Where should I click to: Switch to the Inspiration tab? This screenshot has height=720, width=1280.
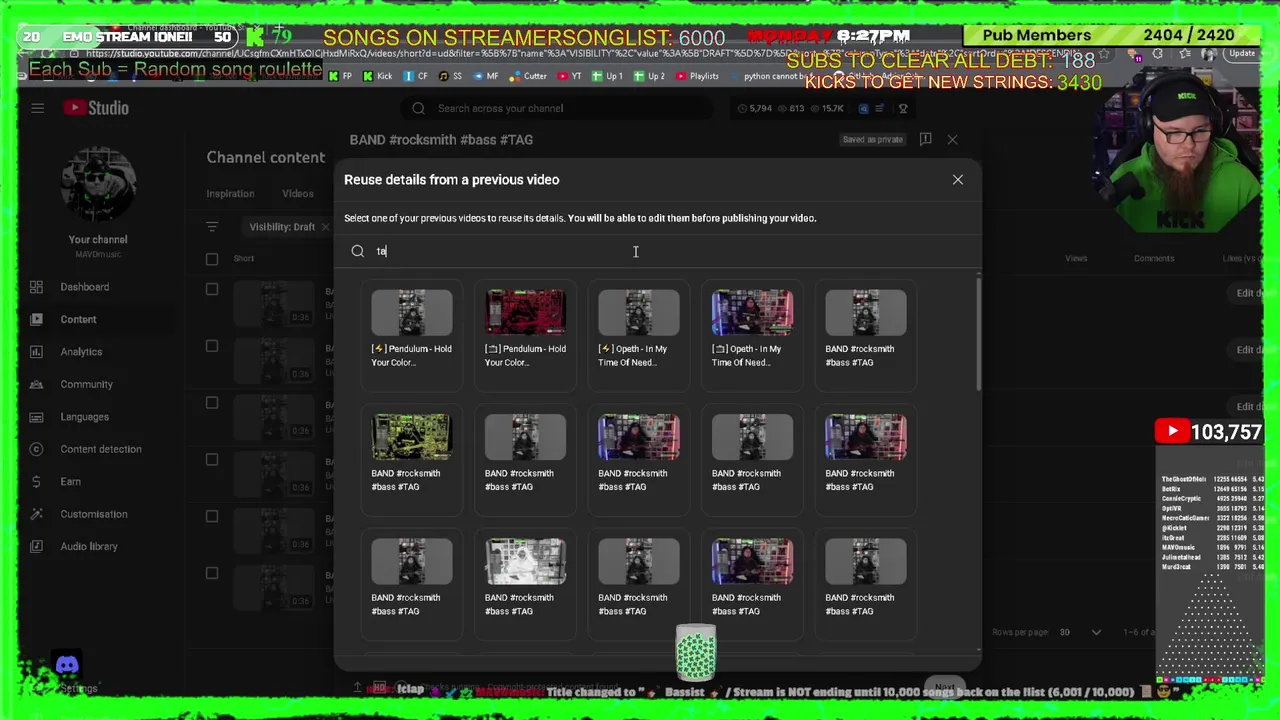(230, 194)
